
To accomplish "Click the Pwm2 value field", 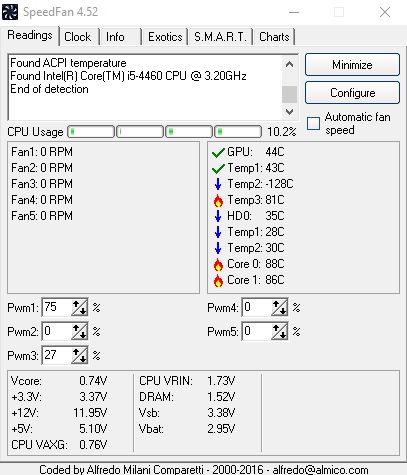I will 57,331.
